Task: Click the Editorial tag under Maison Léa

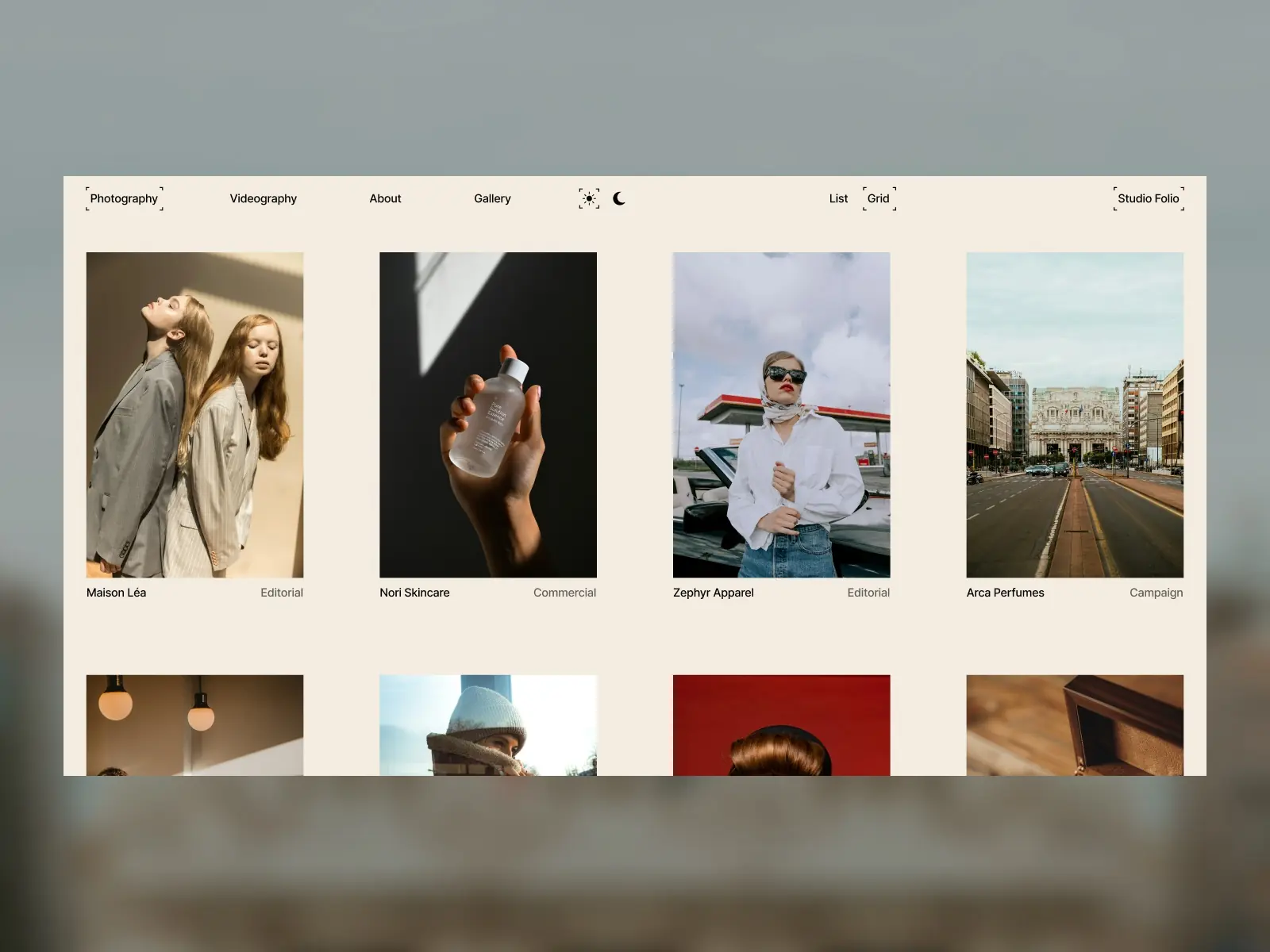Action: [x=282, y=593]
